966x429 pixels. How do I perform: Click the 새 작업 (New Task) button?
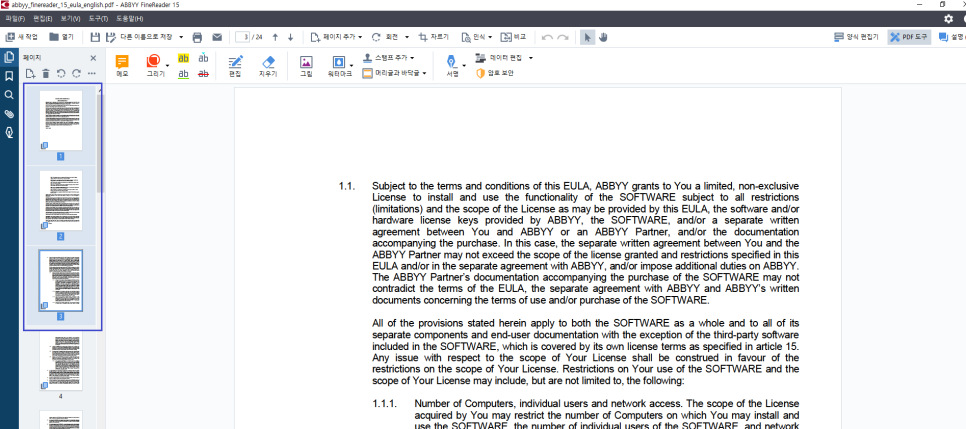coord(22,37)
